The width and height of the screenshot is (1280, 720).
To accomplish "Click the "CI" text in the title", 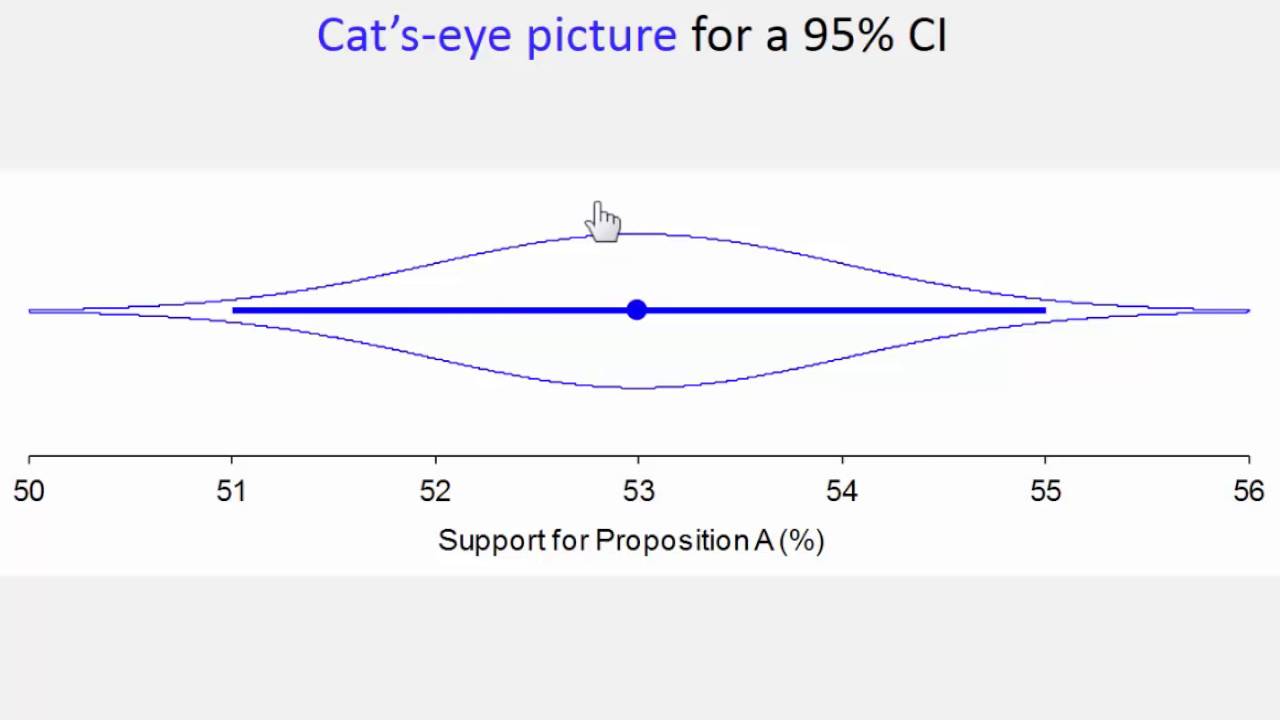I will (927, 36).
